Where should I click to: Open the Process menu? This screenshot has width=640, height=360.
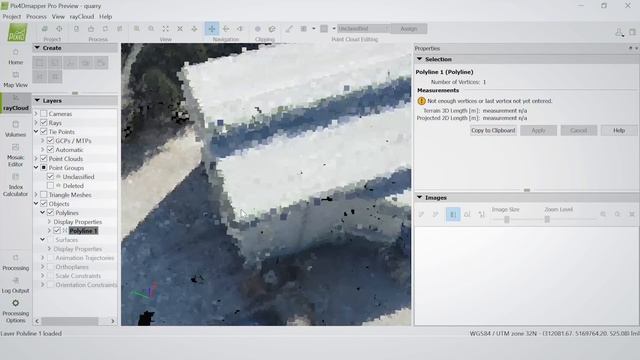pyautogui.click(x=36, y=16)
